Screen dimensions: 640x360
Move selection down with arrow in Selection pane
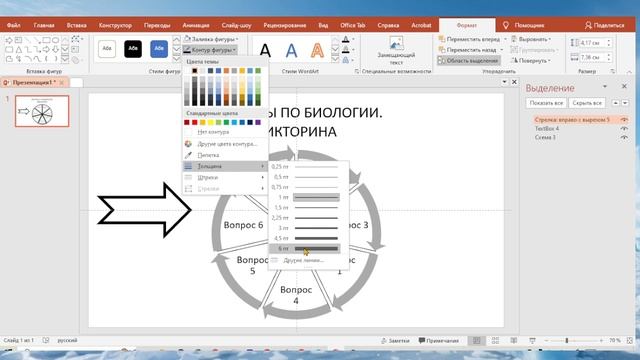tap(625, 103)
